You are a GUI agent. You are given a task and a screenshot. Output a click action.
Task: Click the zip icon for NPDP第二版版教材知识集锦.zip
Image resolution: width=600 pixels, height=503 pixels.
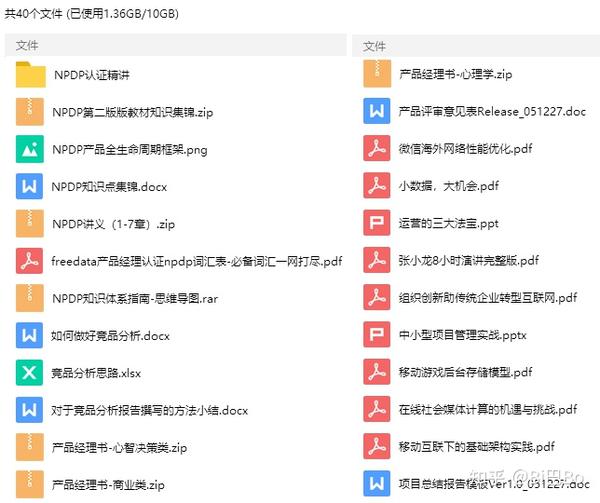30,112
